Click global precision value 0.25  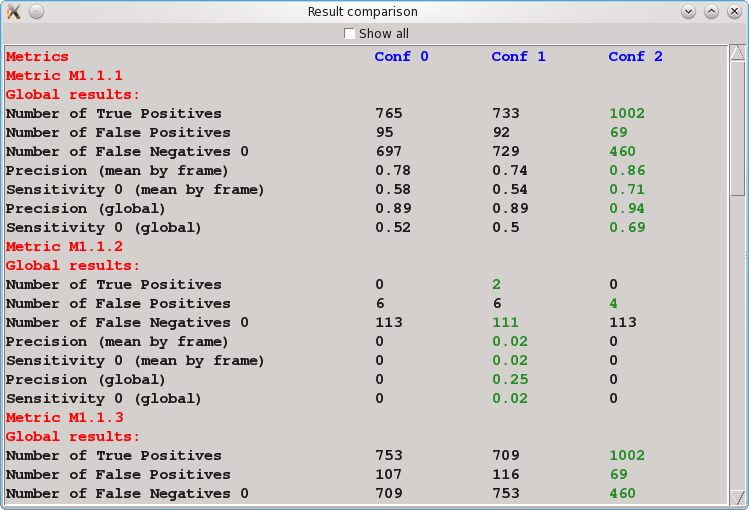tap(510, 379)
